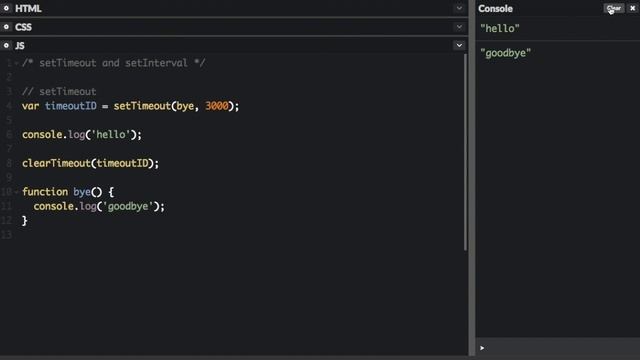
Task: Click the 'function bye()' declaration
Action: tap(68, 192)
